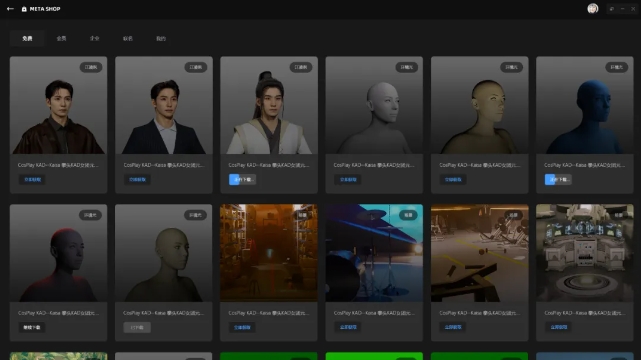
Task: Open the orange warehouse shelves scene thumbnail
Action: pos(269,253)
